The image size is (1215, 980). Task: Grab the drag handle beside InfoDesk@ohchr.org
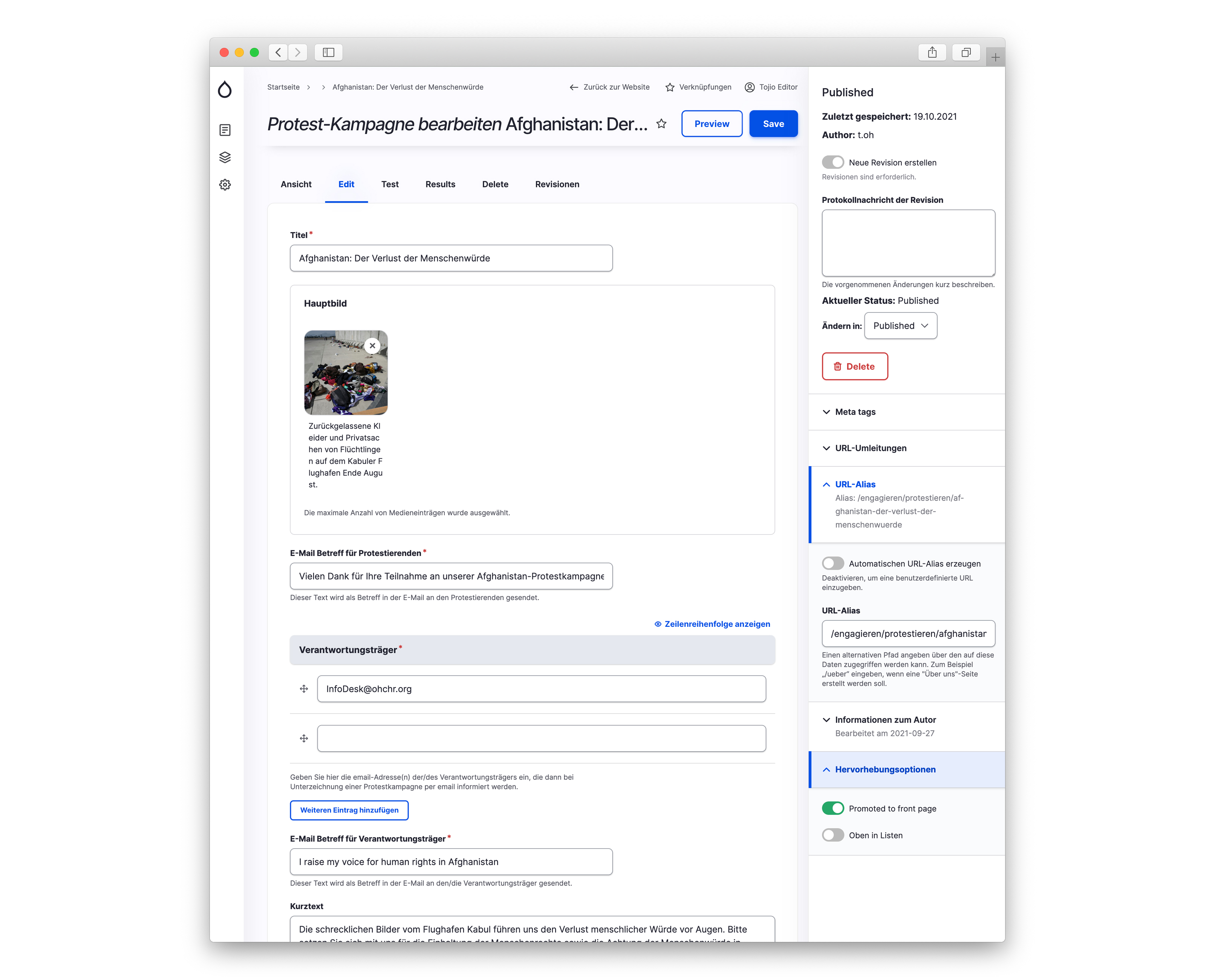tap(304, 689)
